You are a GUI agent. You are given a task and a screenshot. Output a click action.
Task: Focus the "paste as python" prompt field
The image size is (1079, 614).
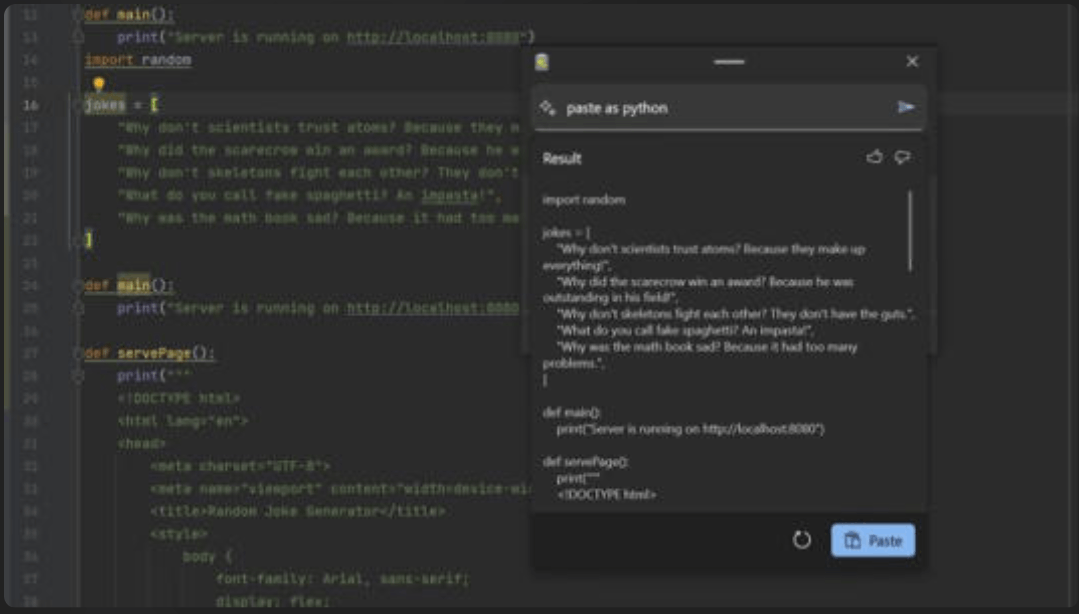pos(728,108)
